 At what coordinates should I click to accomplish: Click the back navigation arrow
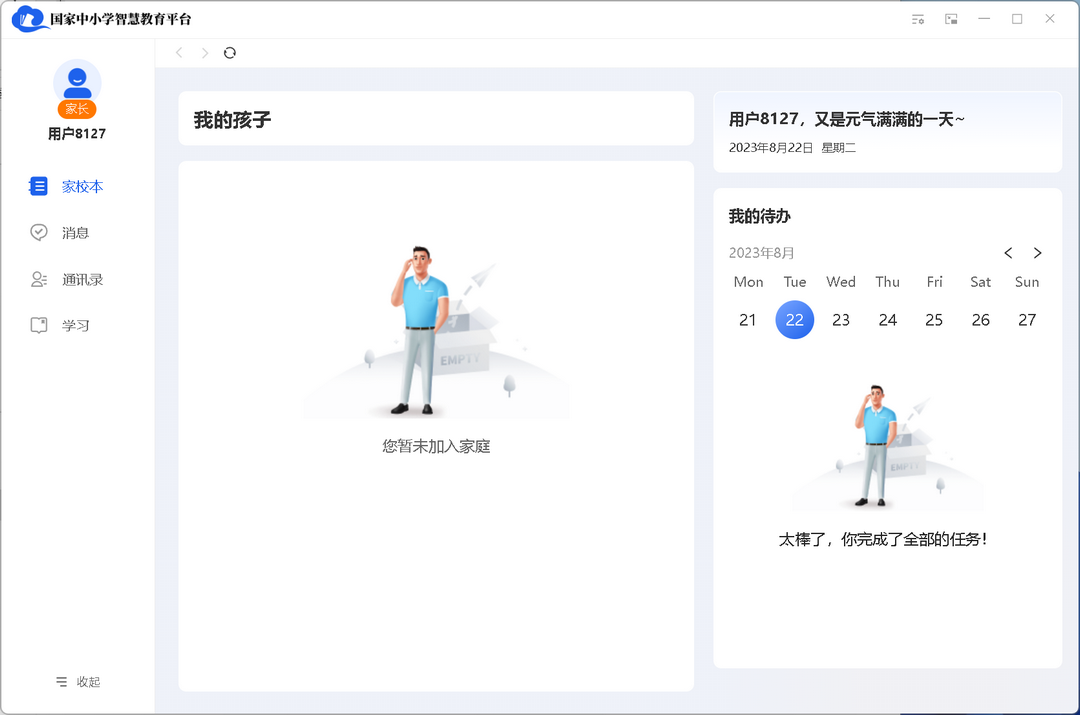click(179, 52)
